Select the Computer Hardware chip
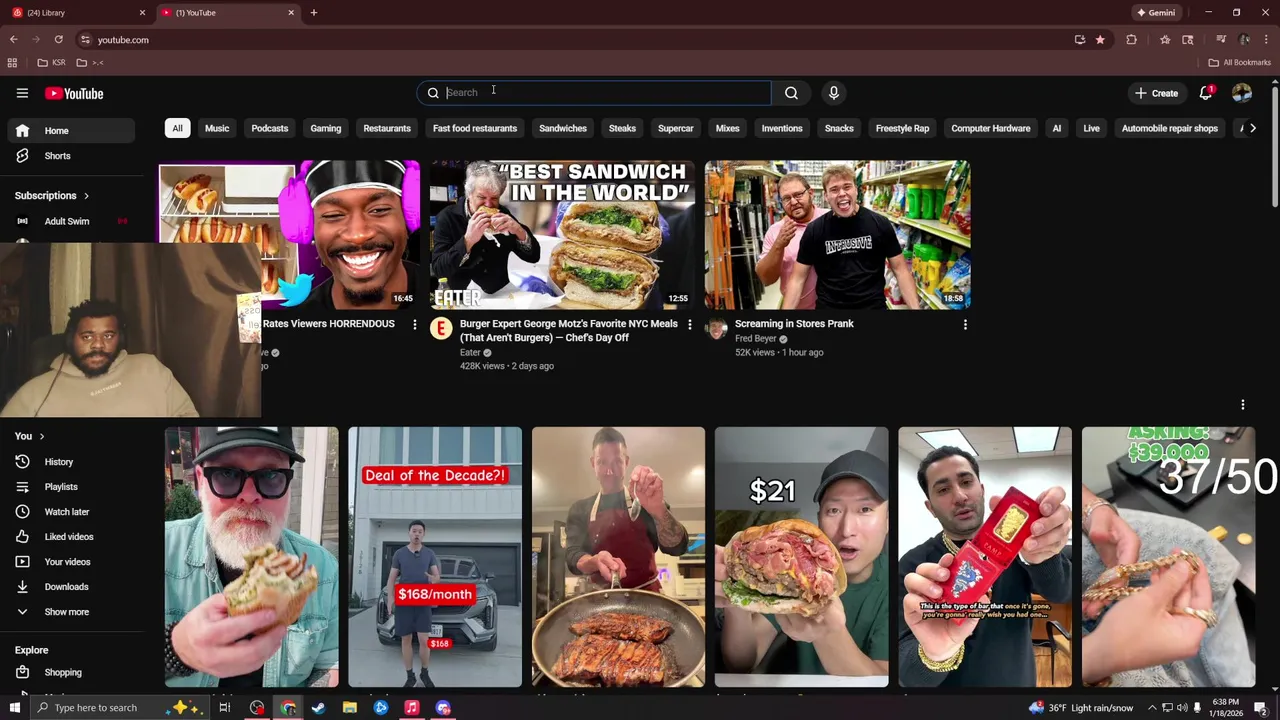 point(991,128)
